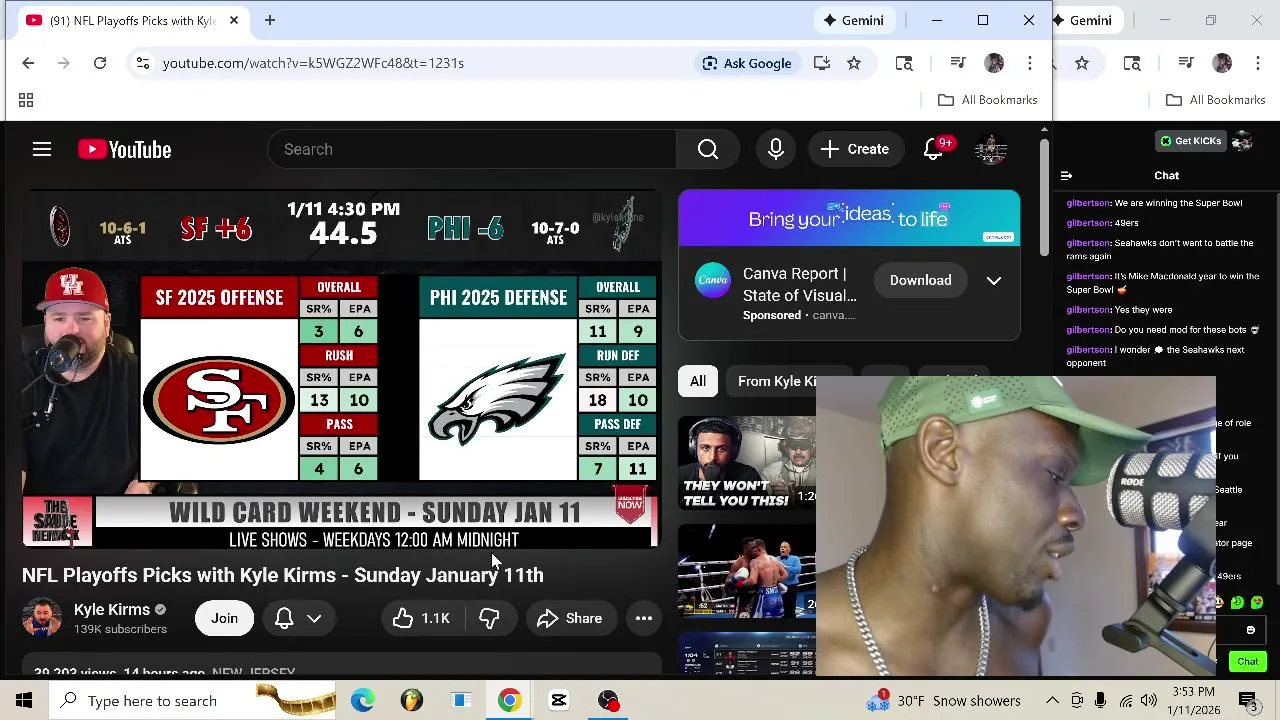The image size is (1280, 720).
Task: Expand notification bell dropdown beside Join
Action: (x=298, y=618)
